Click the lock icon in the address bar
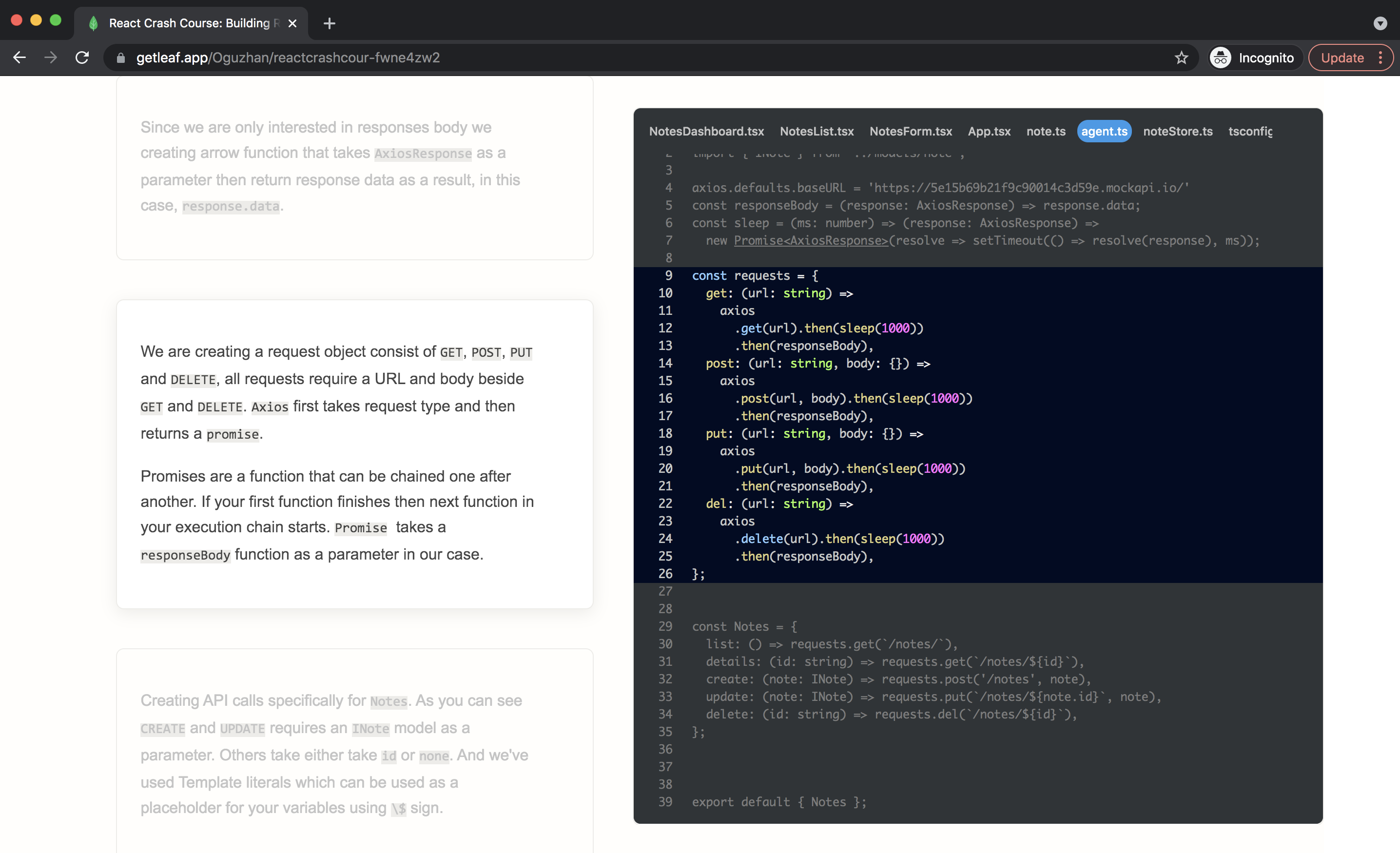This screenshot has height=853, width=1400. click(120, 58)
